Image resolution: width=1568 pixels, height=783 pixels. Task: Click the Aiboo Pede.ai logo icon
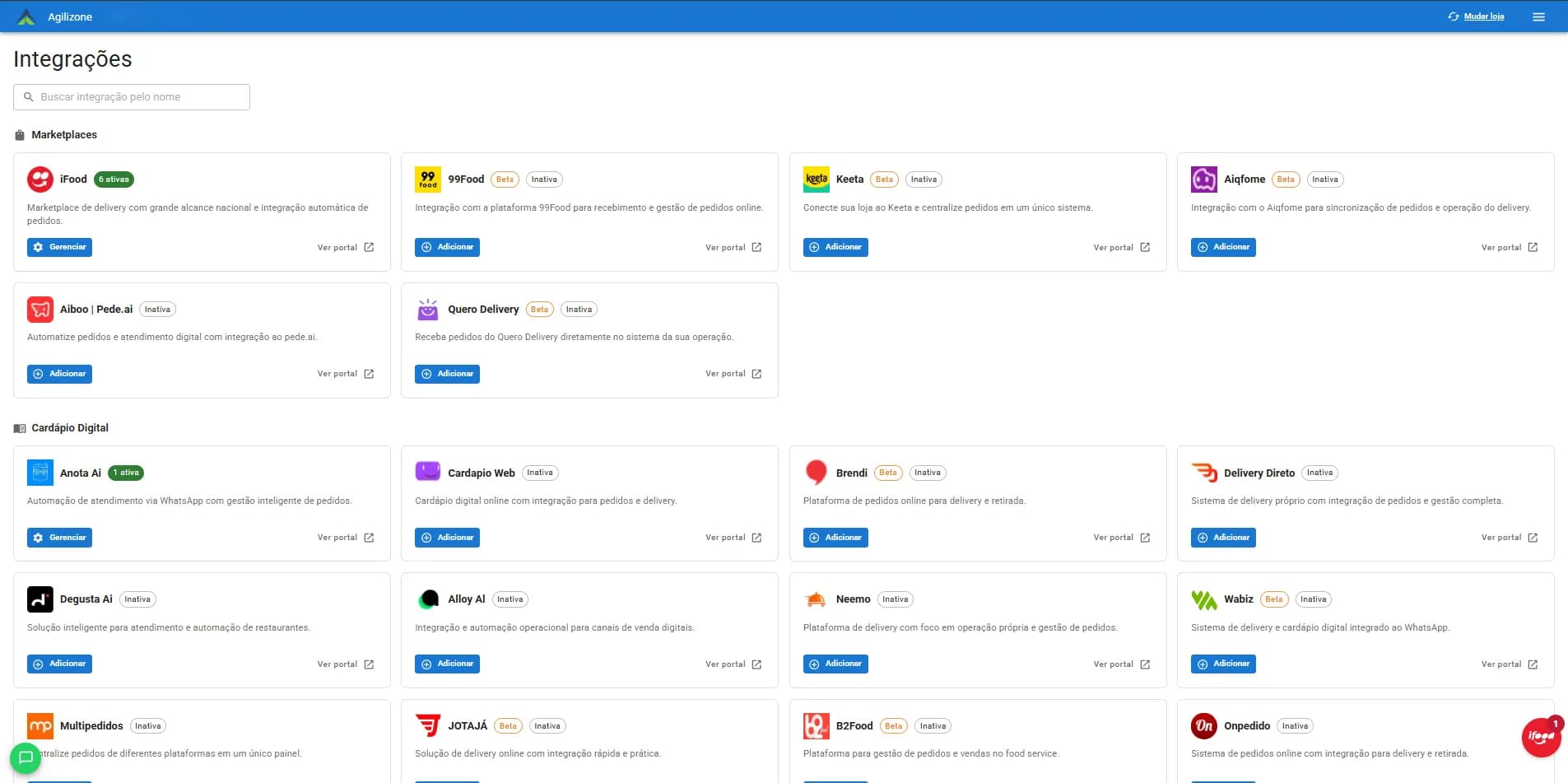[40, 310]
